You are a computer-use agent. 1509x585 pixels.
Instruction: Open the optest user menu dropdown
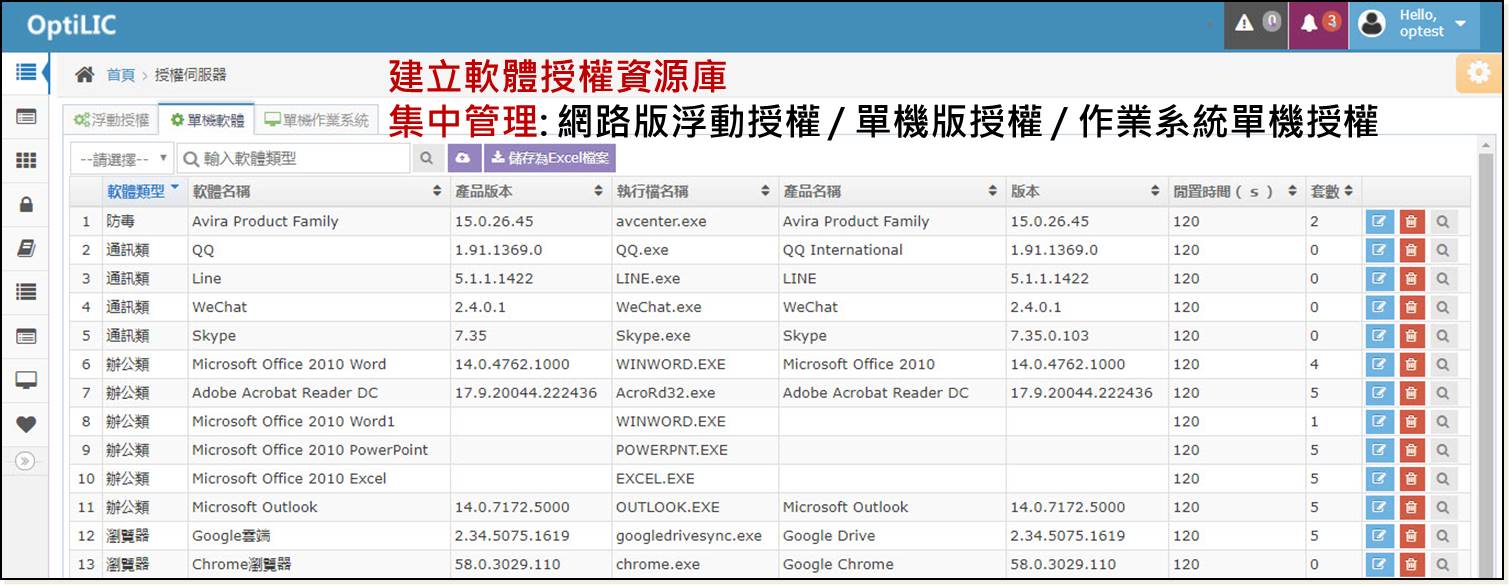[1413, 24]
